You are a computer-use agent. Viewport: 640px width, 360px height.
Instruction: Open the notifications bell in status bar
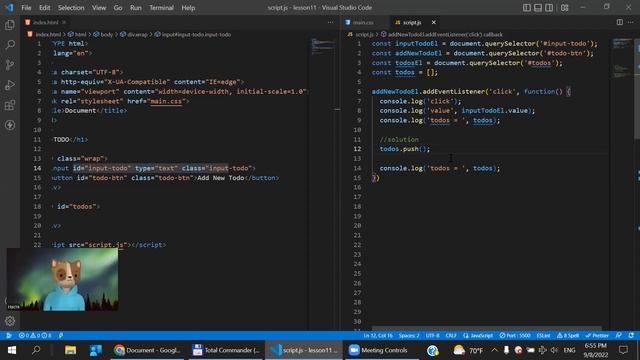pyautogui.click(x=631, y=336)
